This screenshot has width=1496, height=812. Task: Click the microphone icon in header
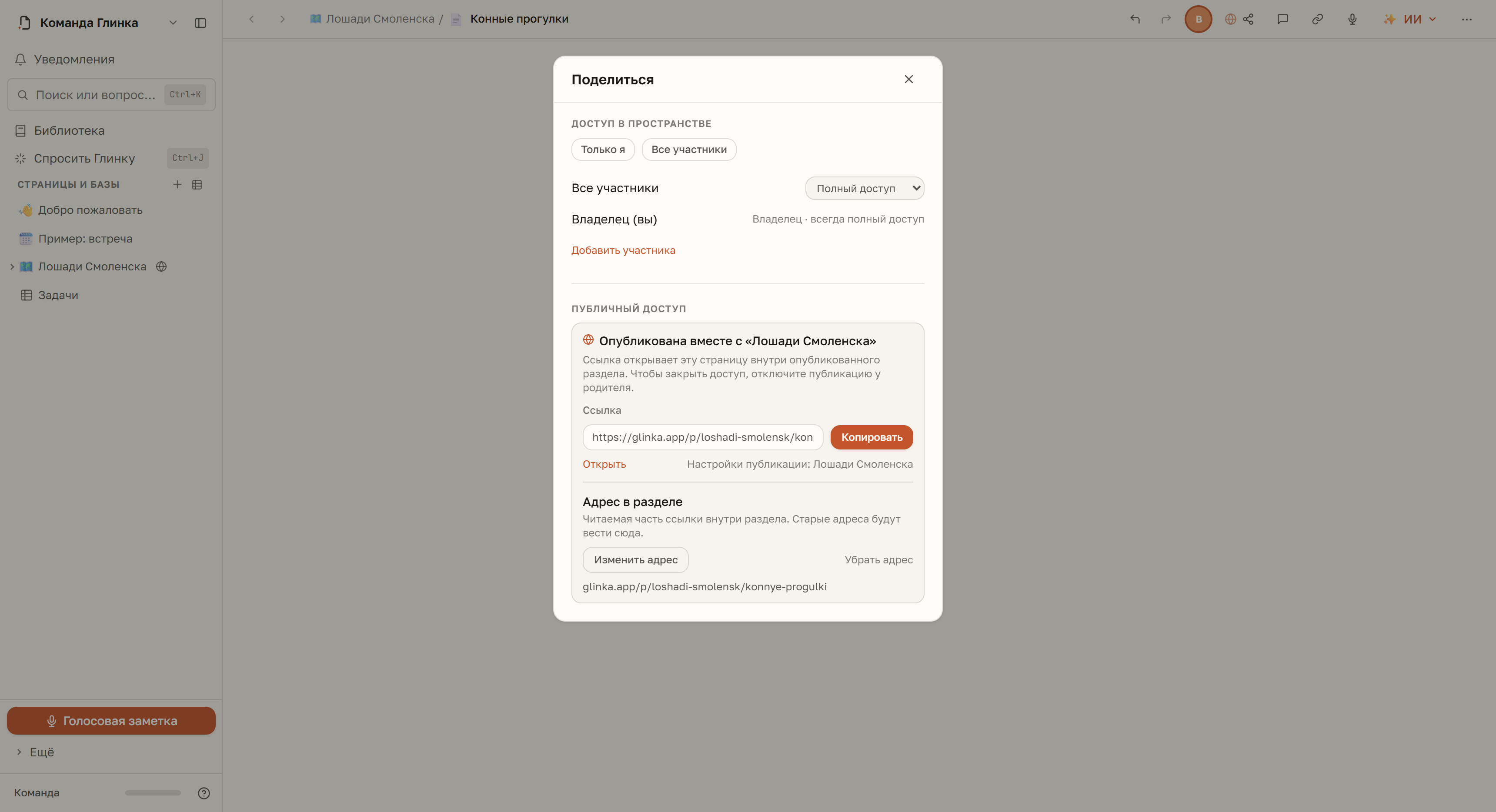[x=1352, y=19]
